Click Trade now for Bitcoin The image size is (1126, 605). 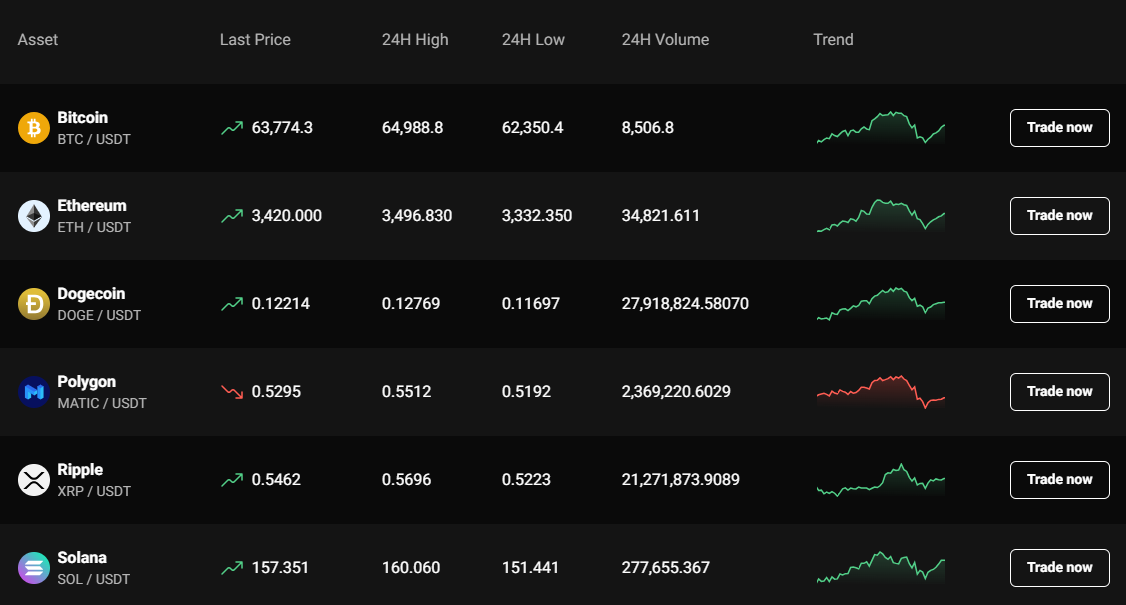[1059, 128]
